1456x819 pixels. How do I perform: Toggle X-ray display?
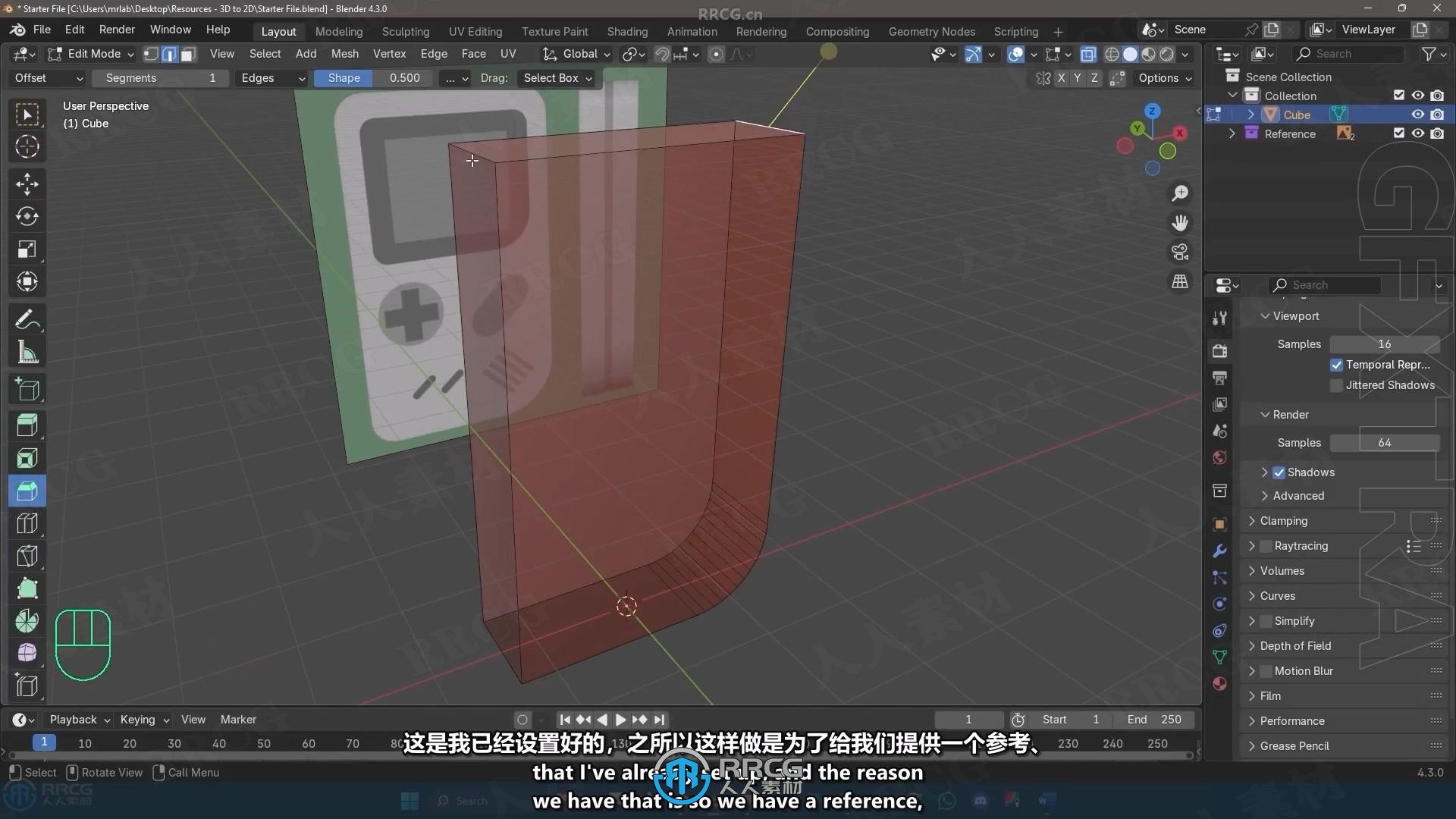coord(1087,54)
